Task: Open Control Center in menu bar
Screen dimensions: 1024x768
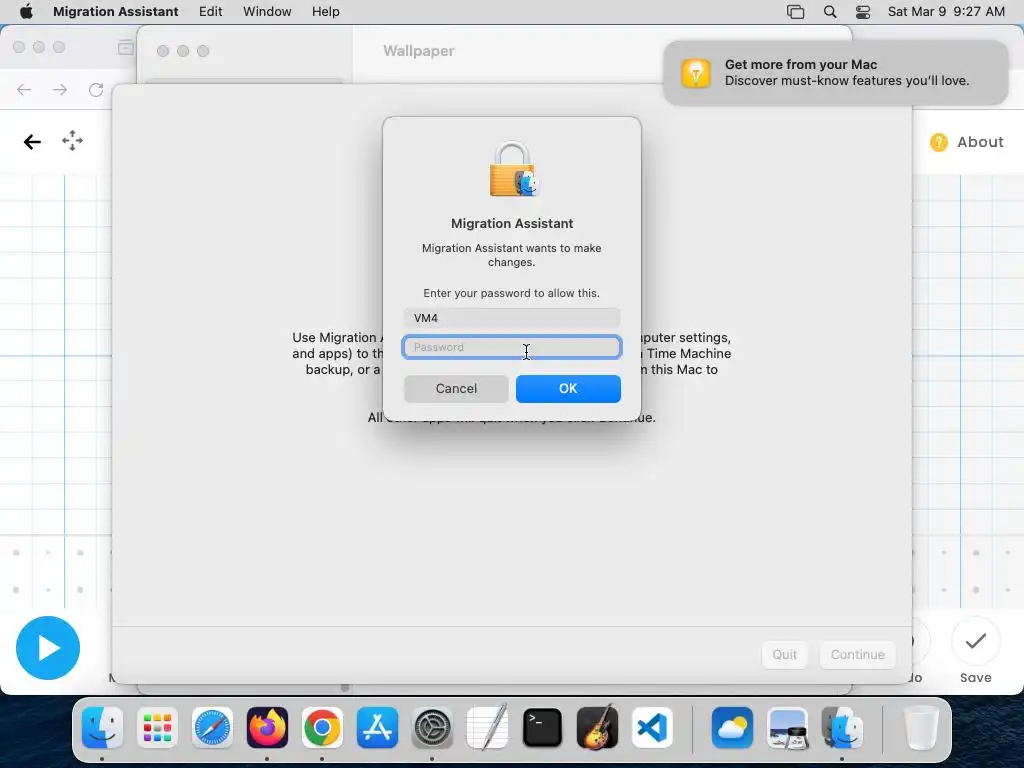Action: click(863, 11)
